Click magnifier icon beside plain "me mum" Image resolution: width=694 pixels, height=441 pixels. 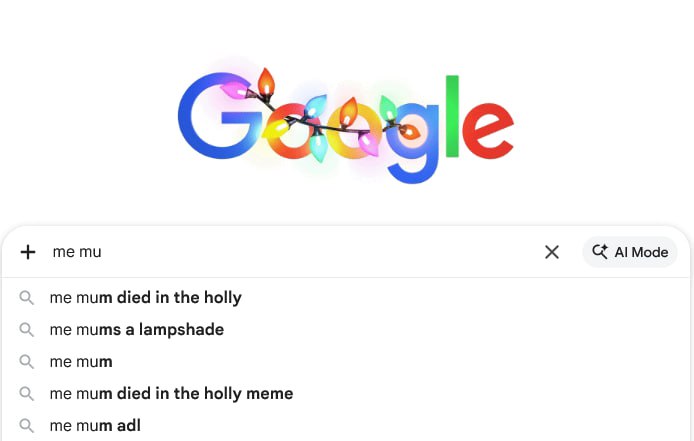(27, 362)
